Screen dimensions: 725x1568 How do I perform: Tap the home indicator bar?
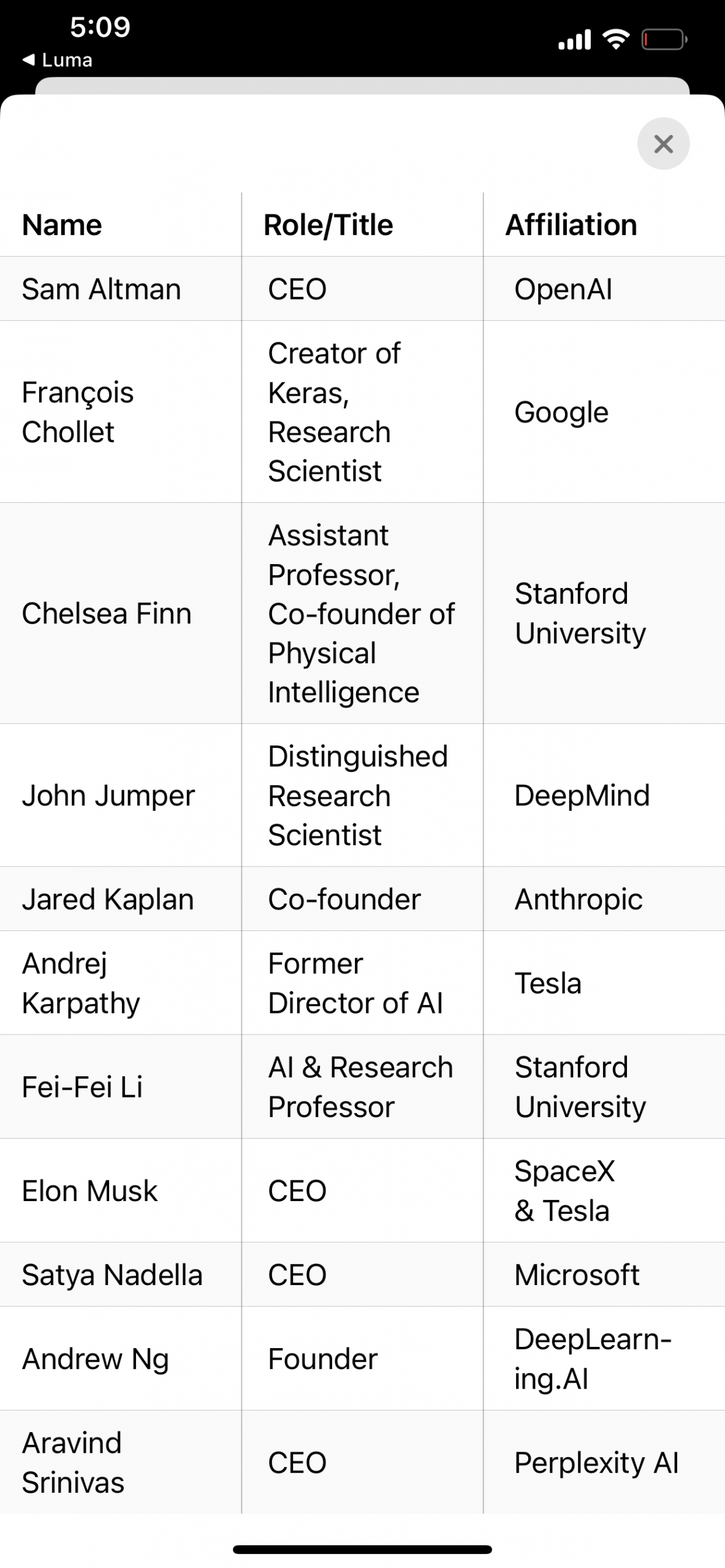[362, 1550]
